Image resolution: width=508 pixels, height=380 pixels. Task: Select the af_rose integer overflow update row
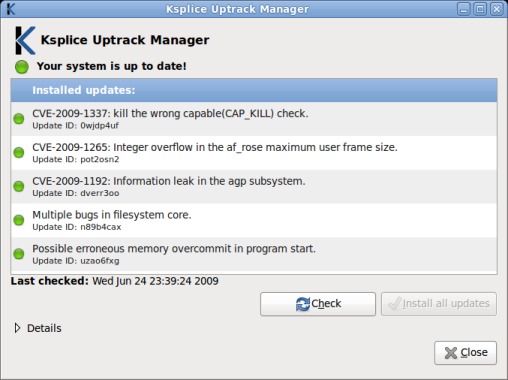coord(254,153)
